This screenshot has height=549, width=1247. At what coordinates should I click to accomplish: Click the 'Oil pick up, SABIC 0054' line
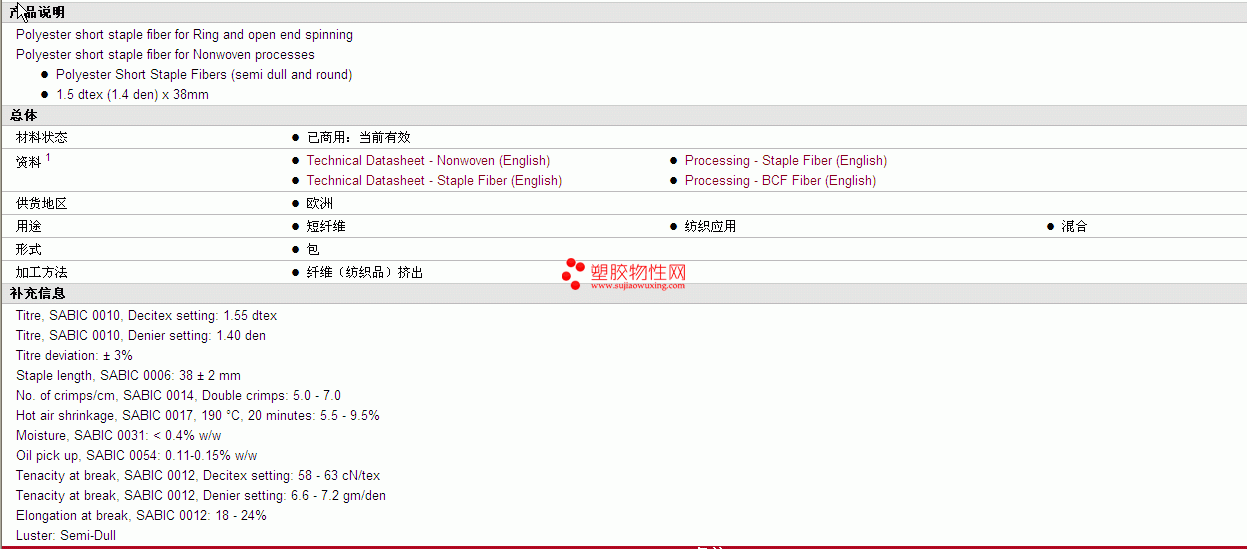tap(137, 455)
